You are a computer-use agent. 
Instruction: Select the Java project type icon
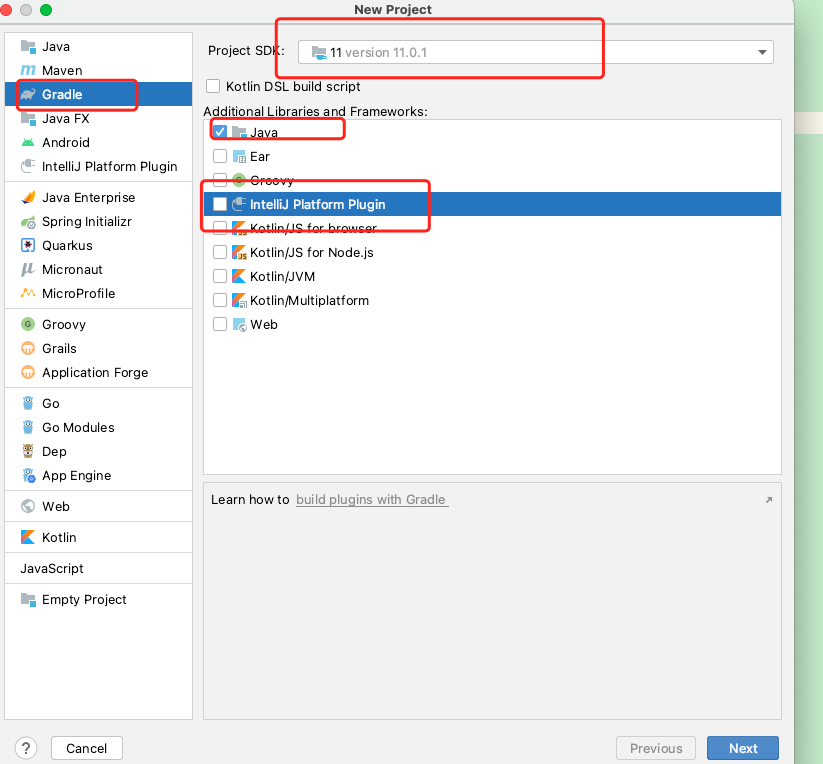(28, 46)
